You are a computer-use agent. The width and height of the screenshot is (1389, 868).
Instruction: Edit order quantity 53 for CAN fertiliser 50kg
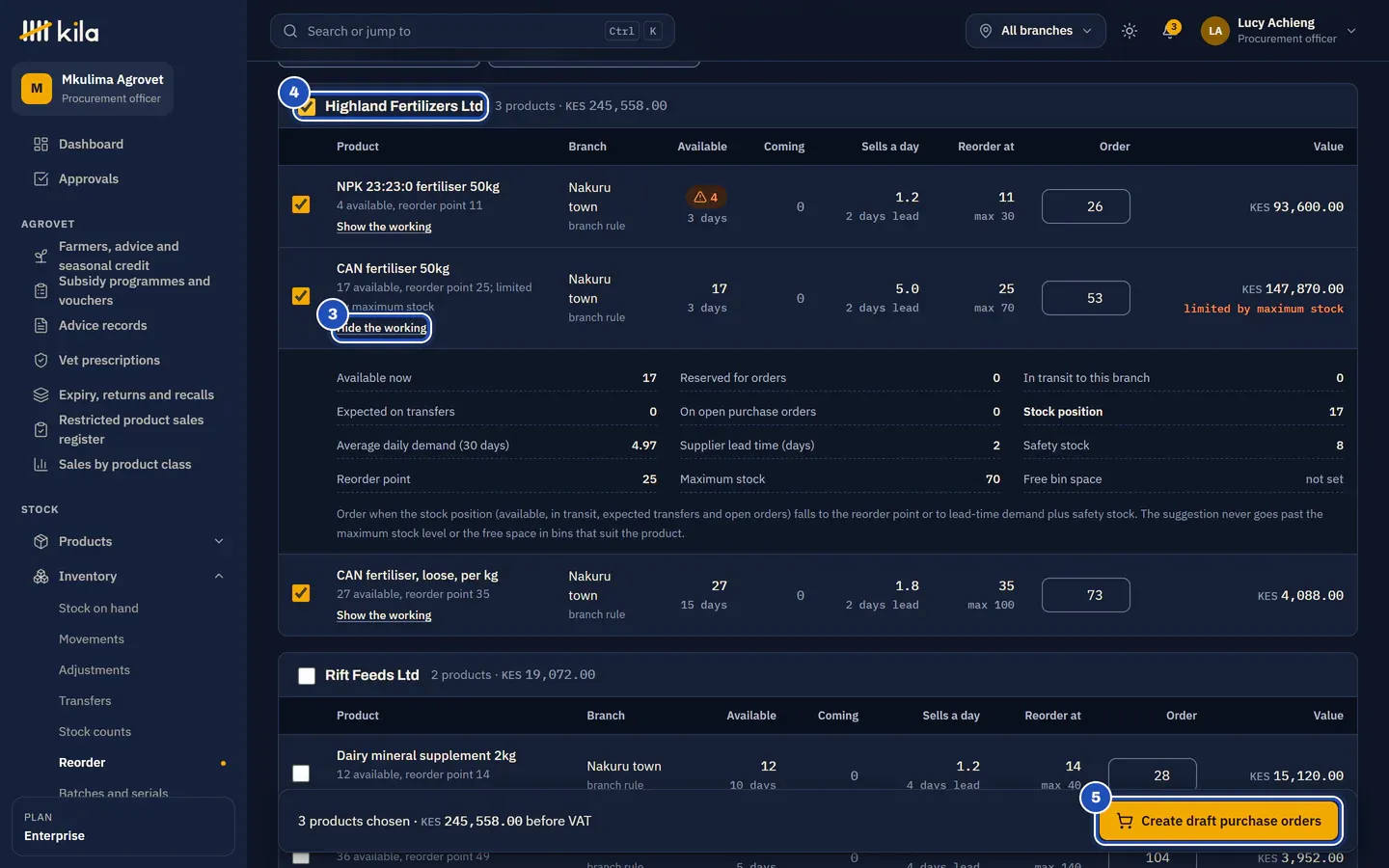pyautogui.click(x=1085, y=298)
